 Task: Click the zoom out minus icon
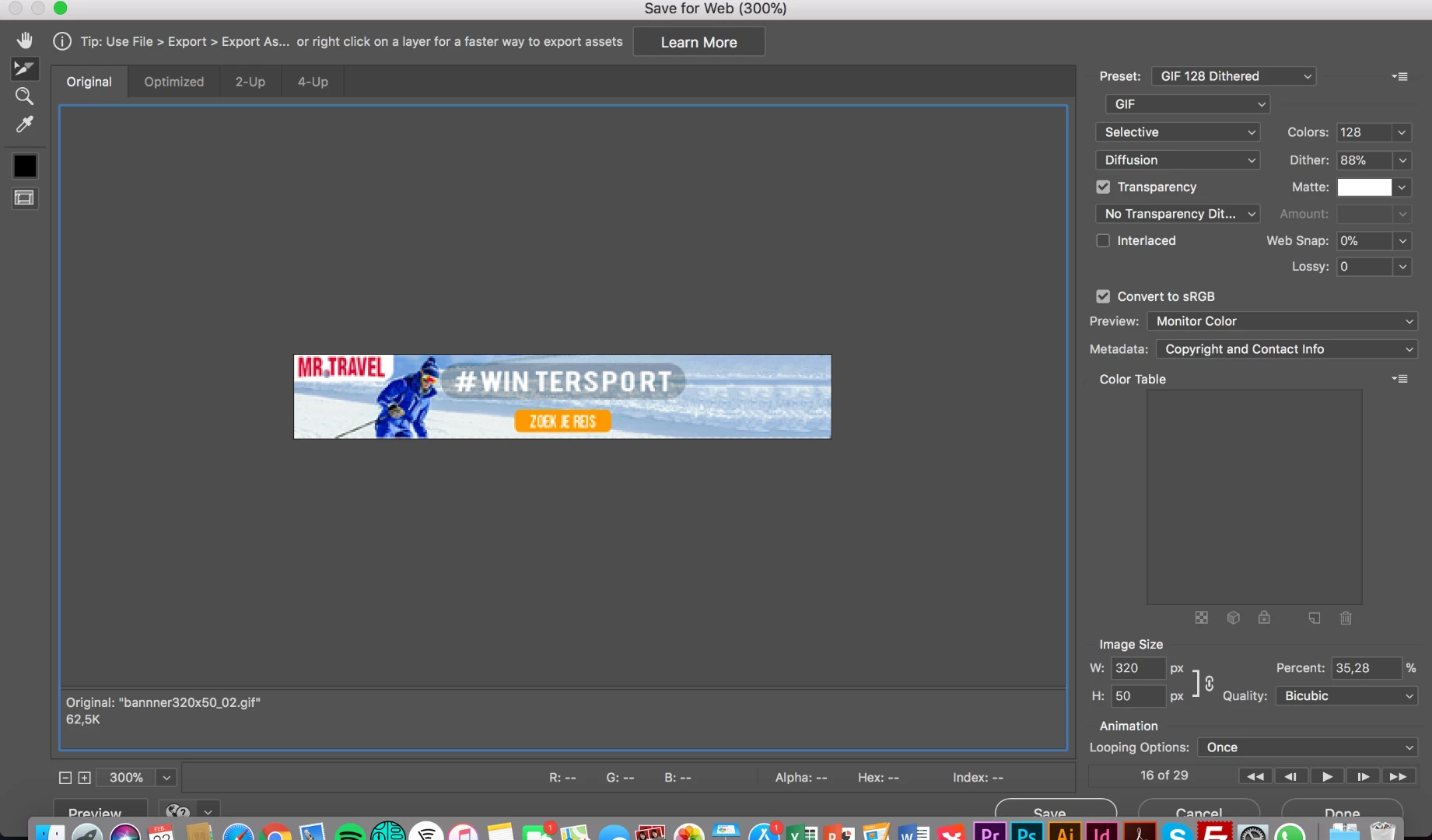65,778
